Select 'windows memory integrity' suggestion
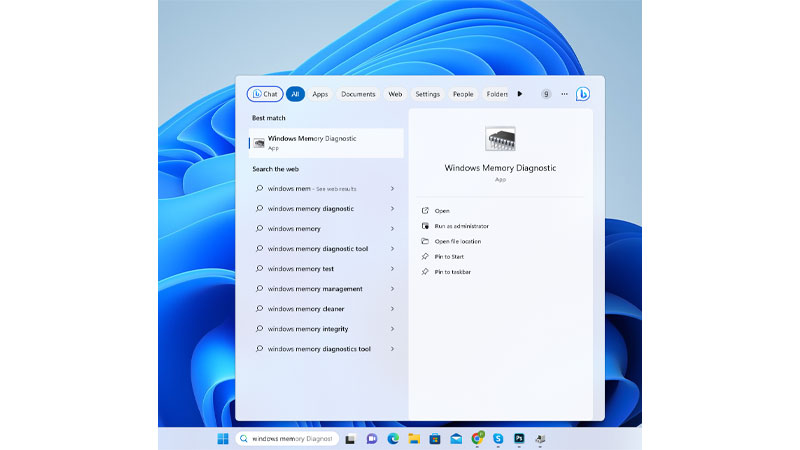The width and height of the screenshot is (800, 450). pyautogui.click(x=326, y=329)
